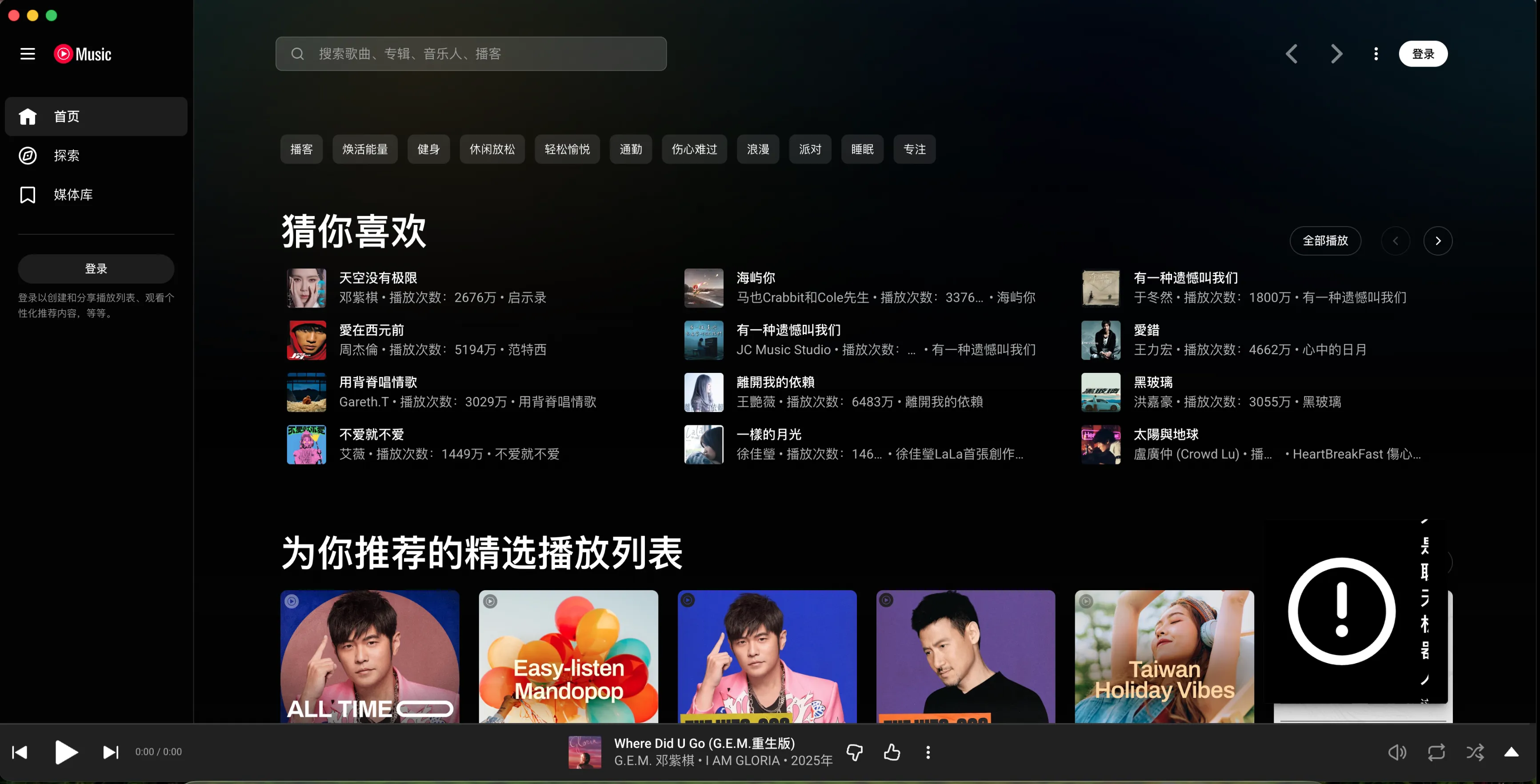Click the 離開我的依賴 album cover
This screenshot has height=784, width=1540.
click(x=704, y=392)
